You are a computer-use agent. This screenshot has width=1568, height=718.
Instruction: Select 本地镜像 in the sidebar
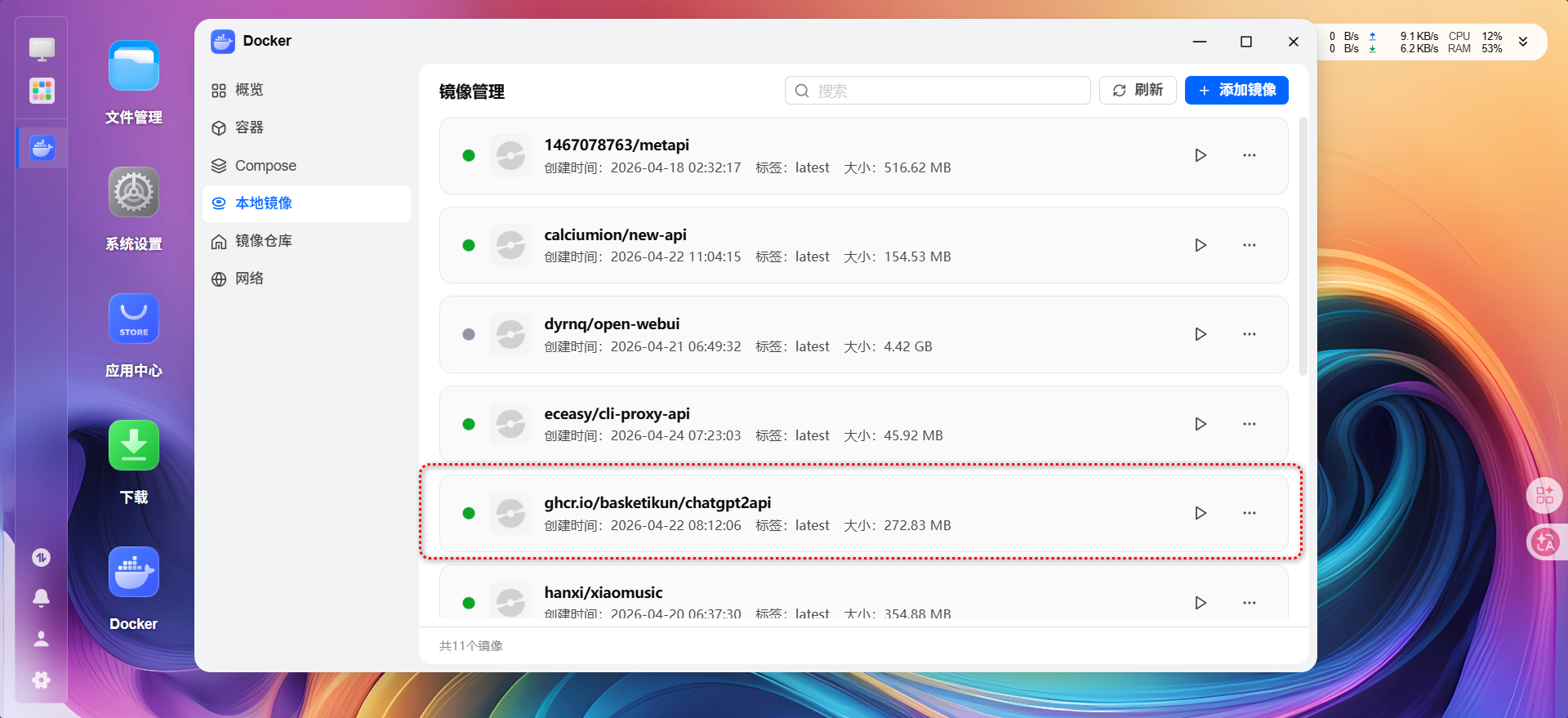click(x=306, y=203)
